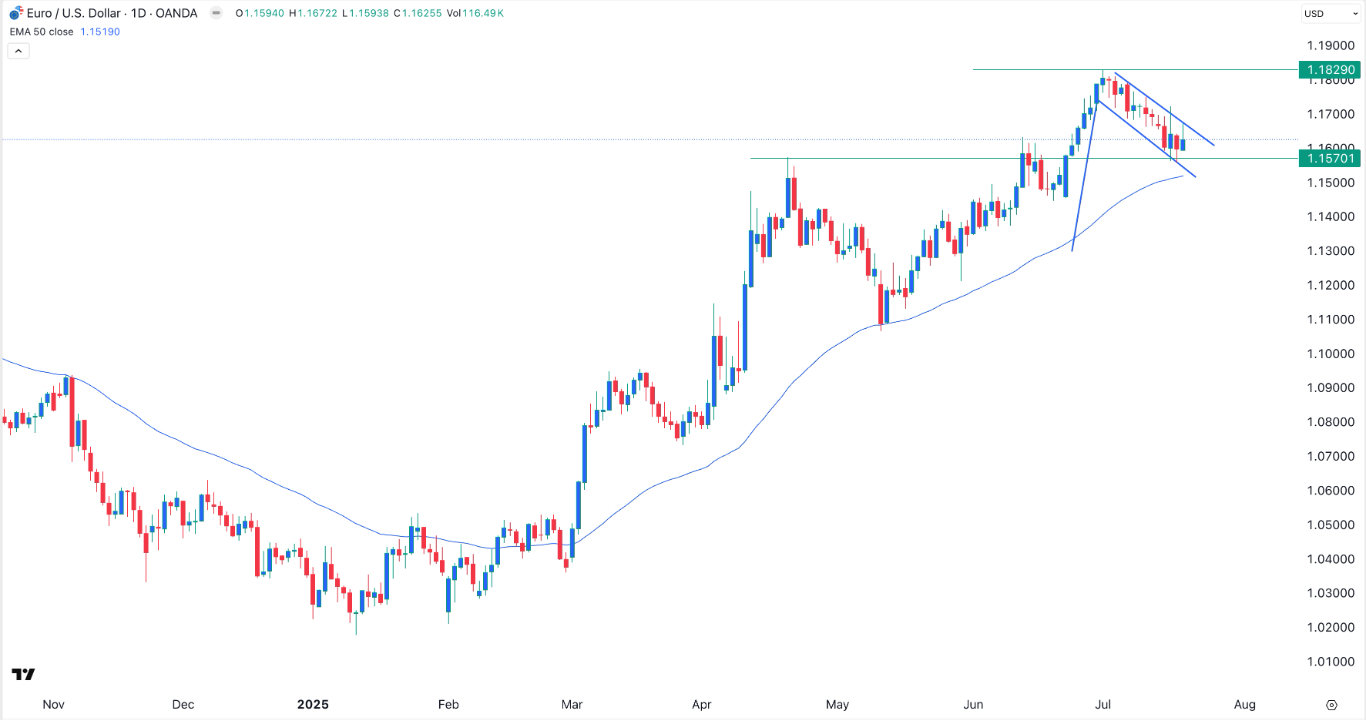
Task: Click the Aug label on time axis
Action: click(x=1244, y=704)
